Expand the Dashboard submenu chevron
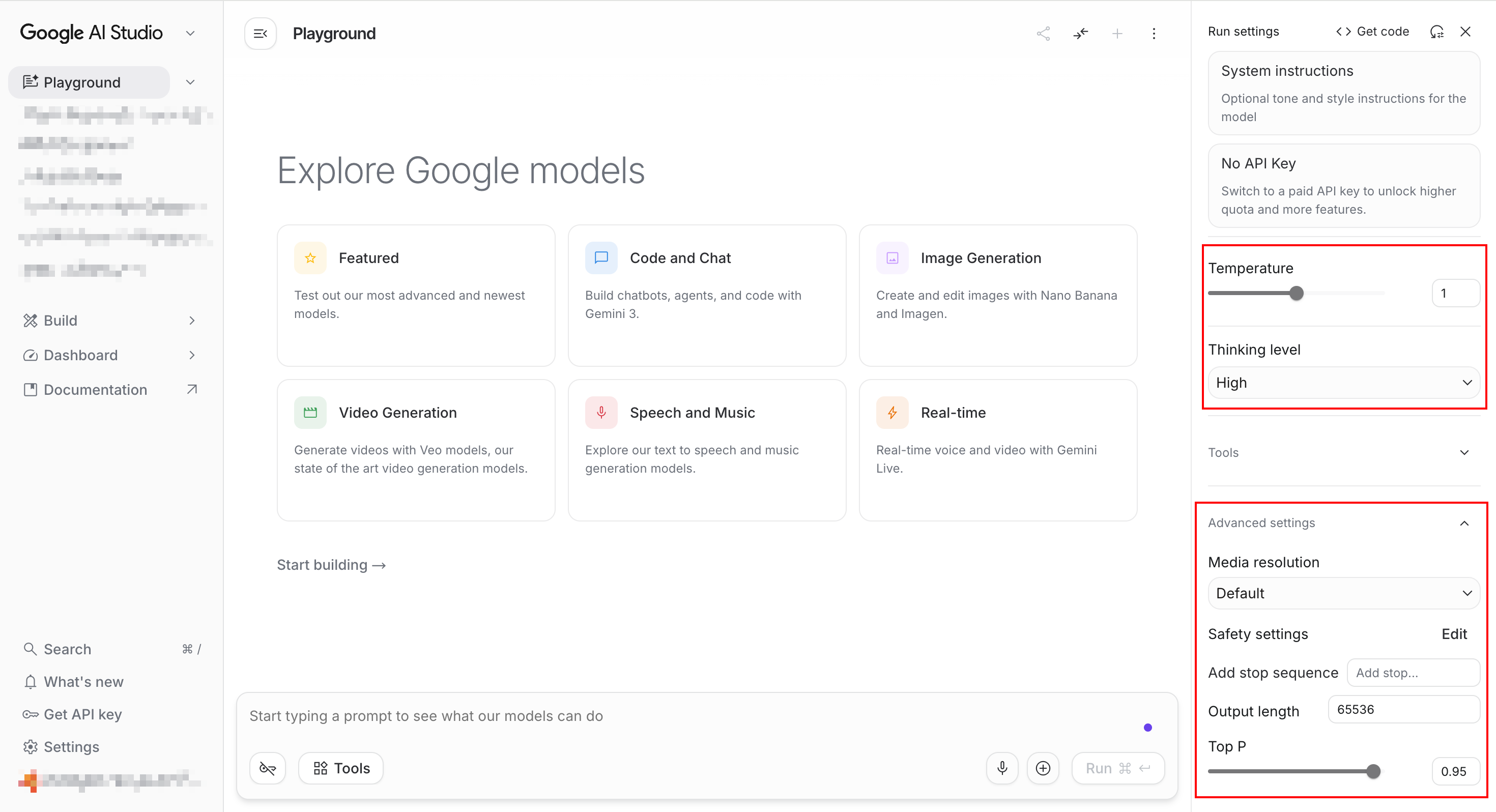The width and height of the screenshot is (1496, 812). 192,355
